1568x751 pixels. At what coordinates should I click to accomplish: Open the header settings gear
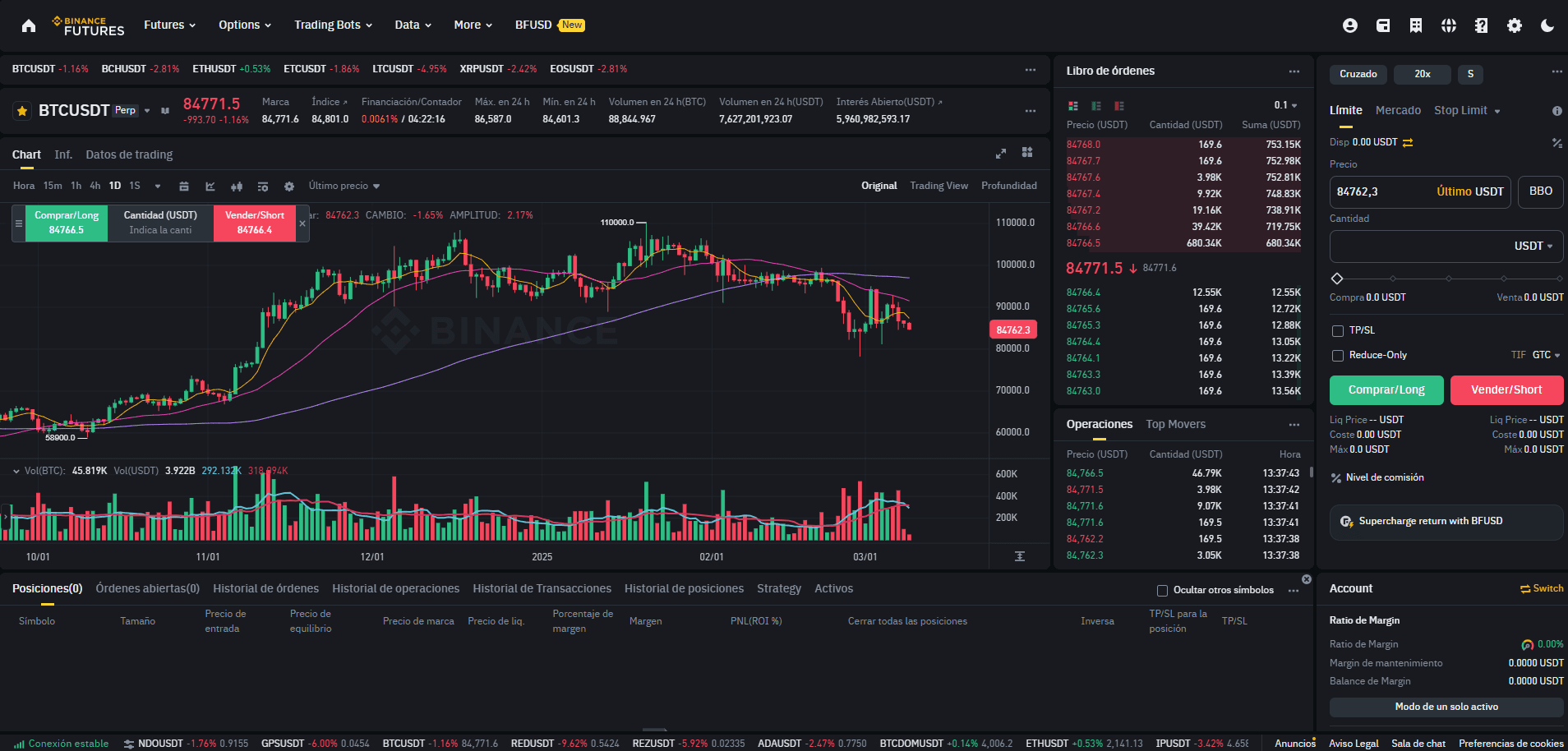(x=1515, y=25)
